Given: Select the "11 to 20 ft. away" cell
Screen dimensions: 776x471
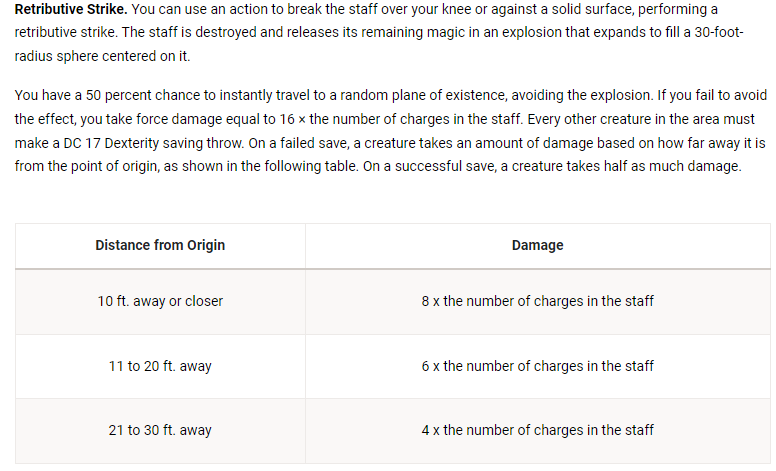Looking at the screenshot, I should 160,366.
